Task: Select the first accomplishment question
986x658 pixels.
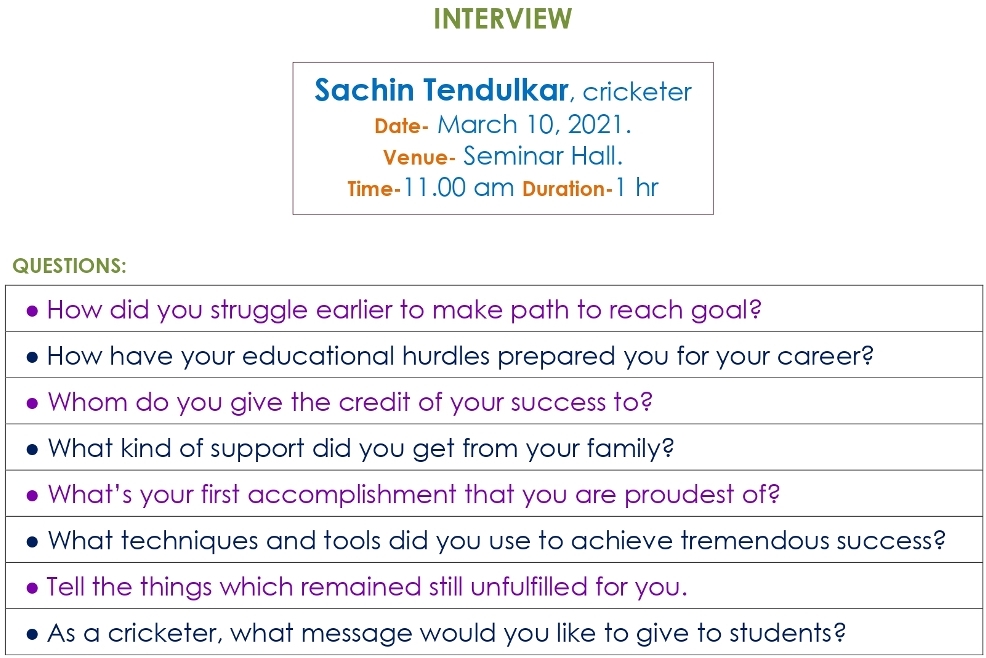Action: pos(413,494)
